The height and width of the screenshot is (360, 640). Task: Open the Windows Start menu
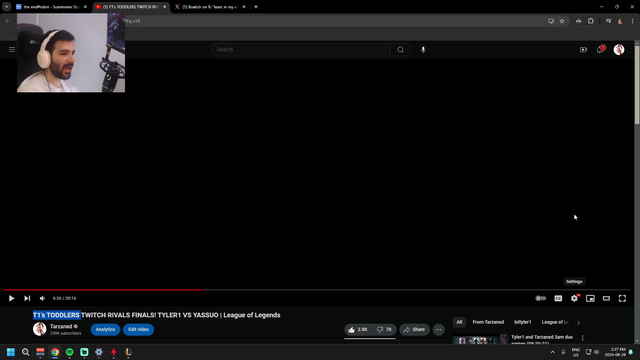11,352
